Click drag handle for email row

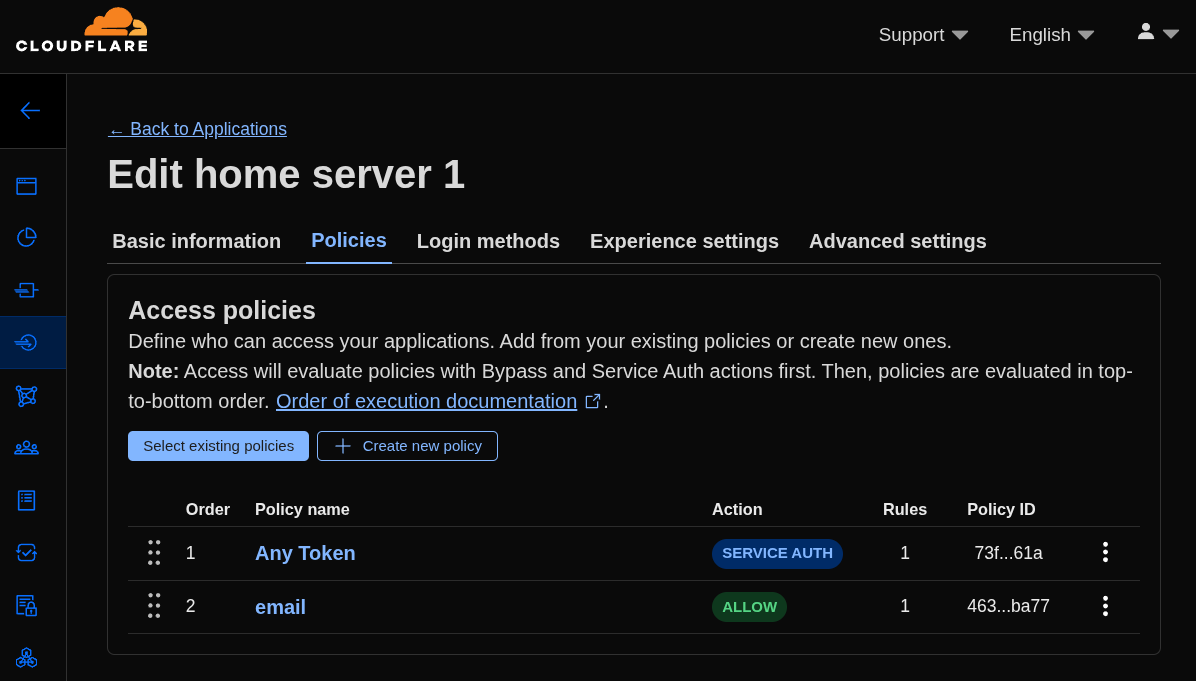[154, 606]
